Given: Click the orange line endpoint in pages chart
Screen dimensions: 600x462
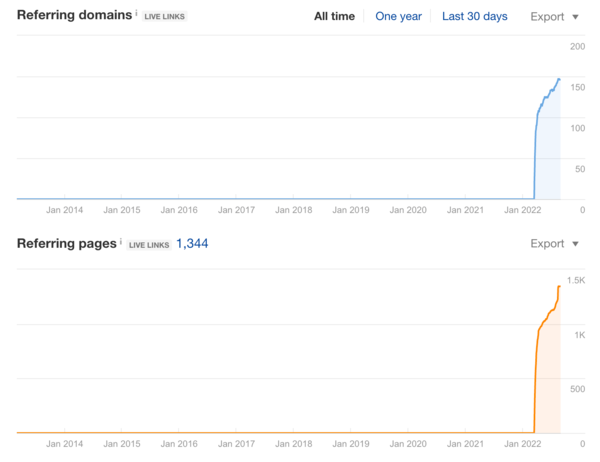Looking at the screenshot, I should 559,286.
